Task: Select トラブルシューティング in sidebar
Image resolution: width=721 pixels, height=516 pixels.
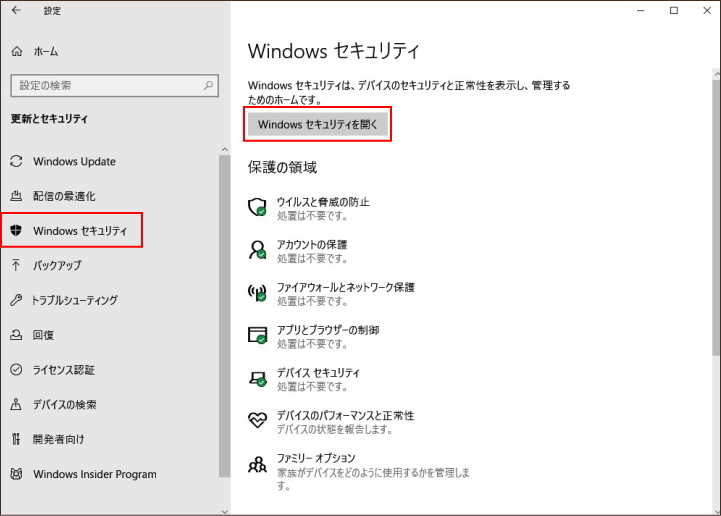Action: [x=75, y=300]
